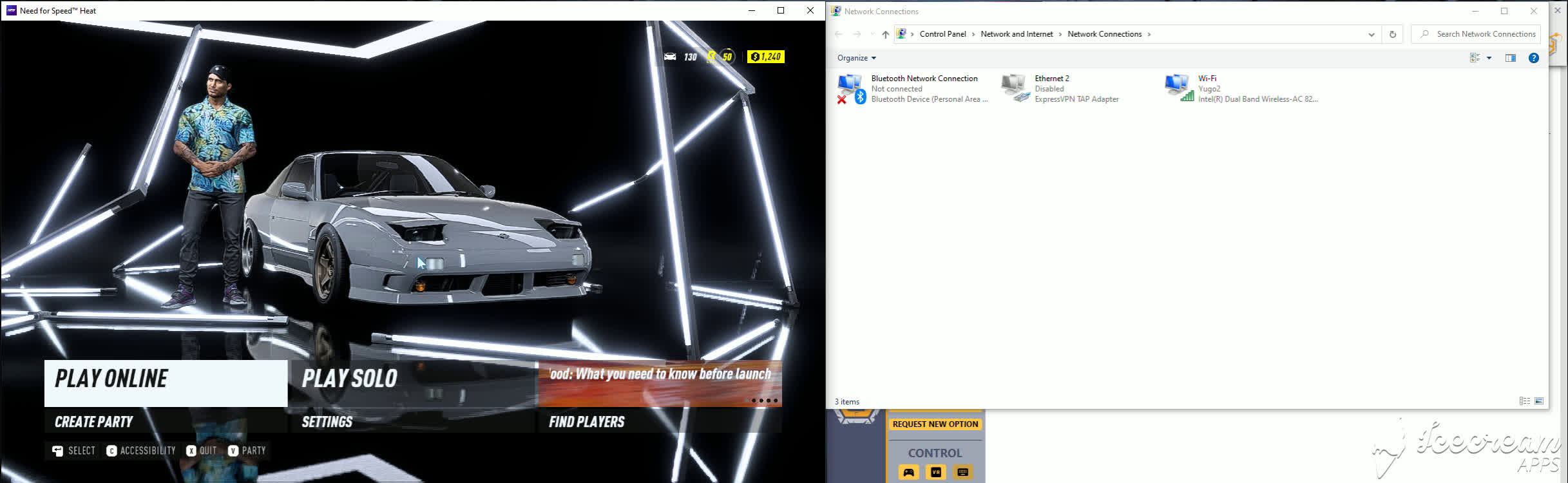The height and width of the screenshot is (483, 1568).
Task: Refresh the Network Connections address bar
Action: point(1392,35)
